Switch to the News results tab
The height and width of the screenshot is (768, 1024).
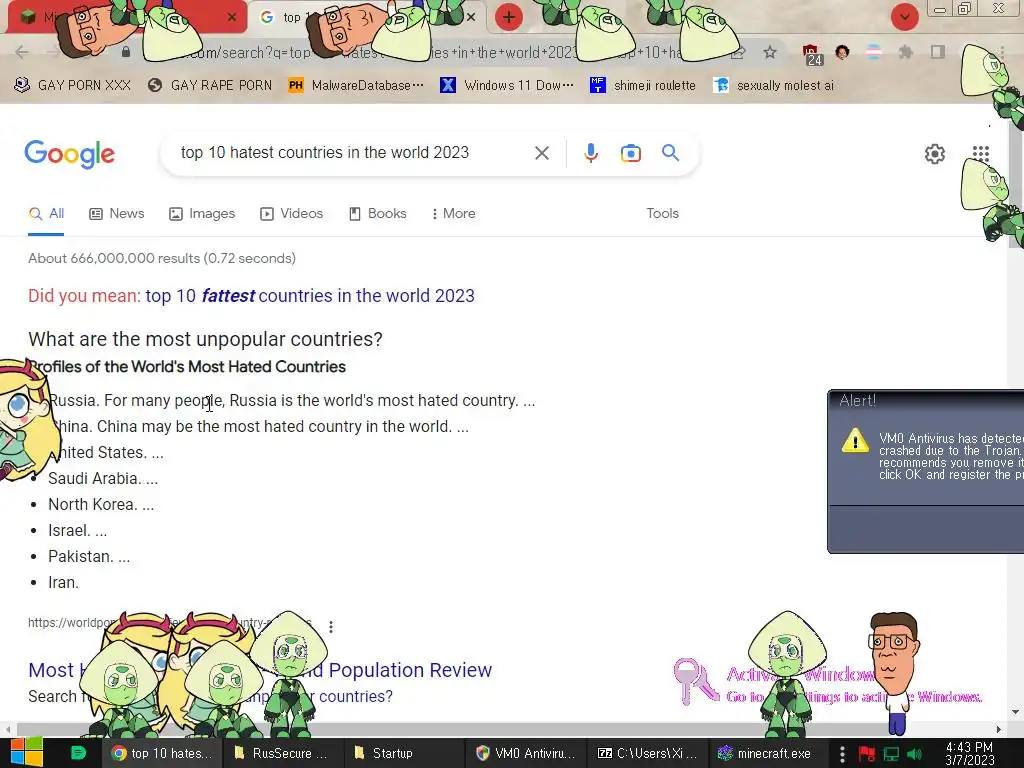pos(117,214)
